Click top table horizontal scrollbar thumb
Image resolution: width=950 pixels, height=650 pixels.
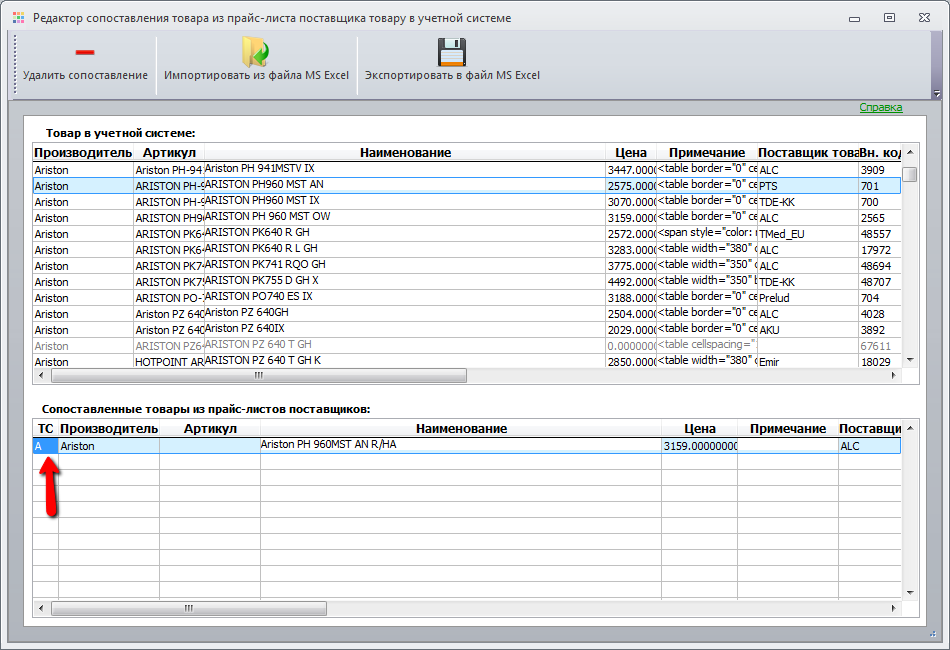coord(259,376)
